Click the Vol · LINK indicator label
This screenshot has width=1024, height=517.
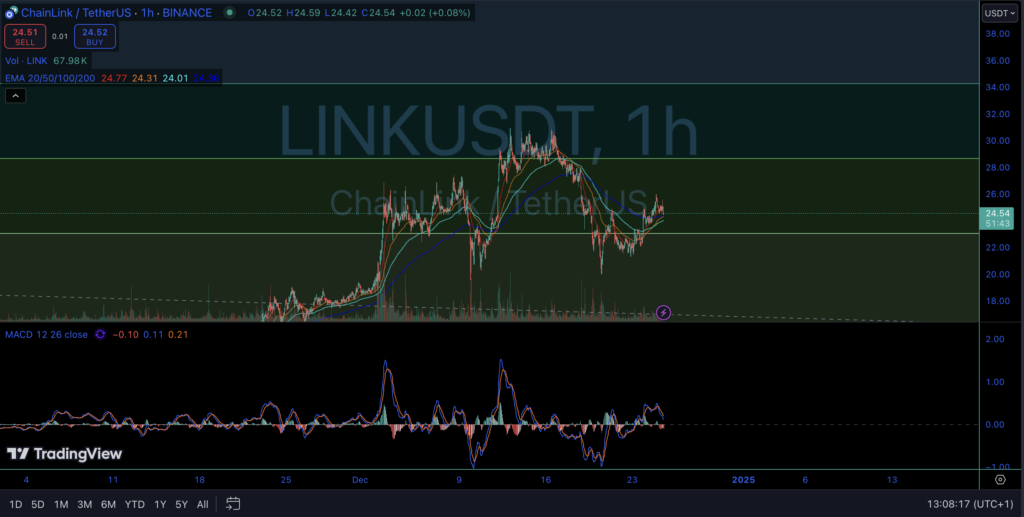27,61
